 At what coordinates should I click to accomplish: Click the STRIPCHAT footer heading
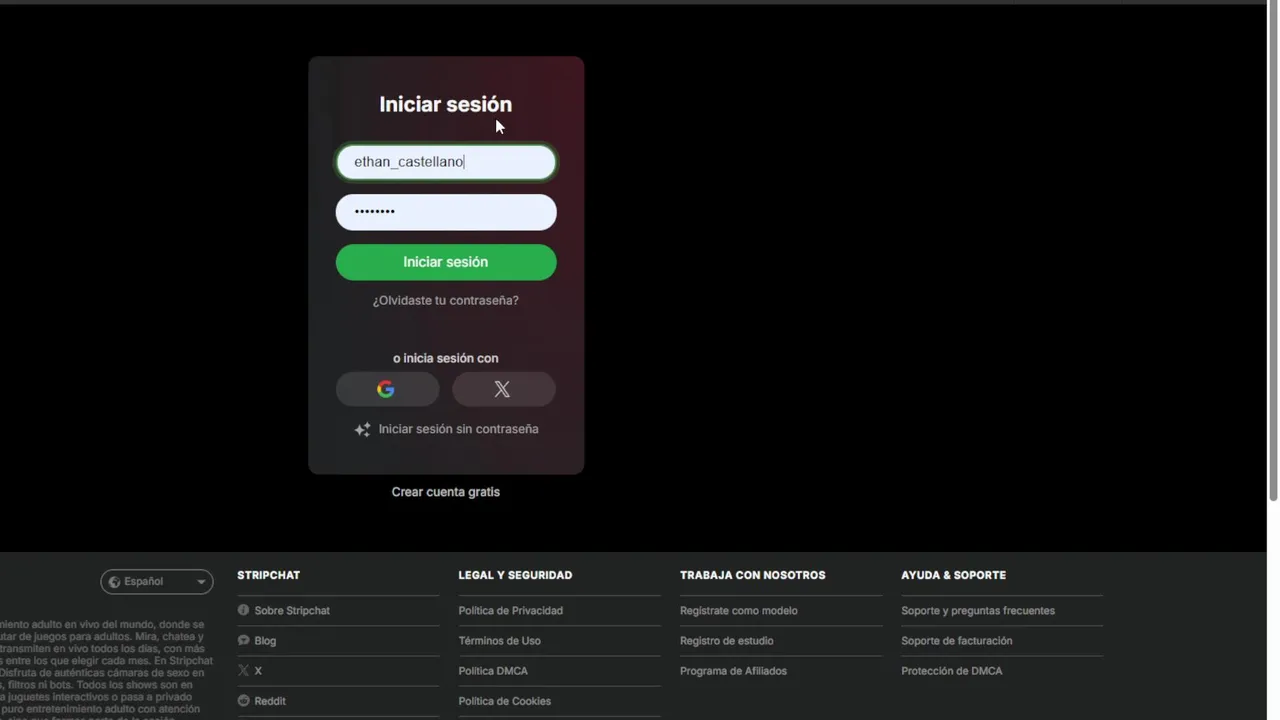269,575
